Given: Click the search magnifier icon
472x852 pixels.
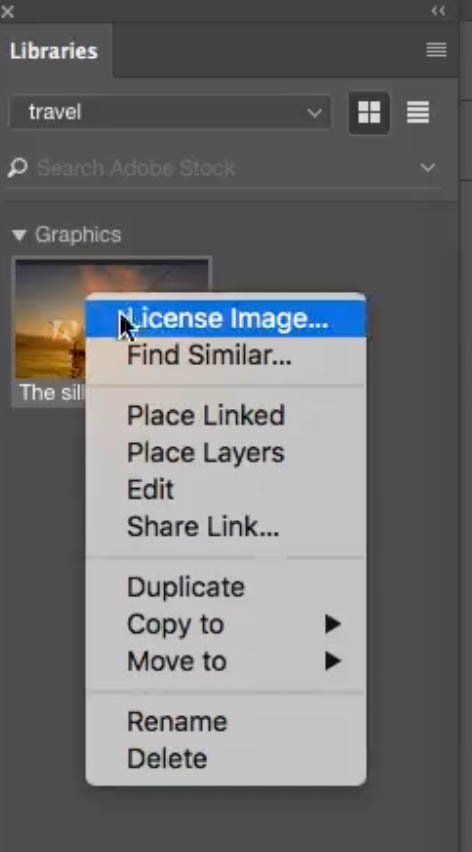Looking at the screenshot, I should coord(17,167).
